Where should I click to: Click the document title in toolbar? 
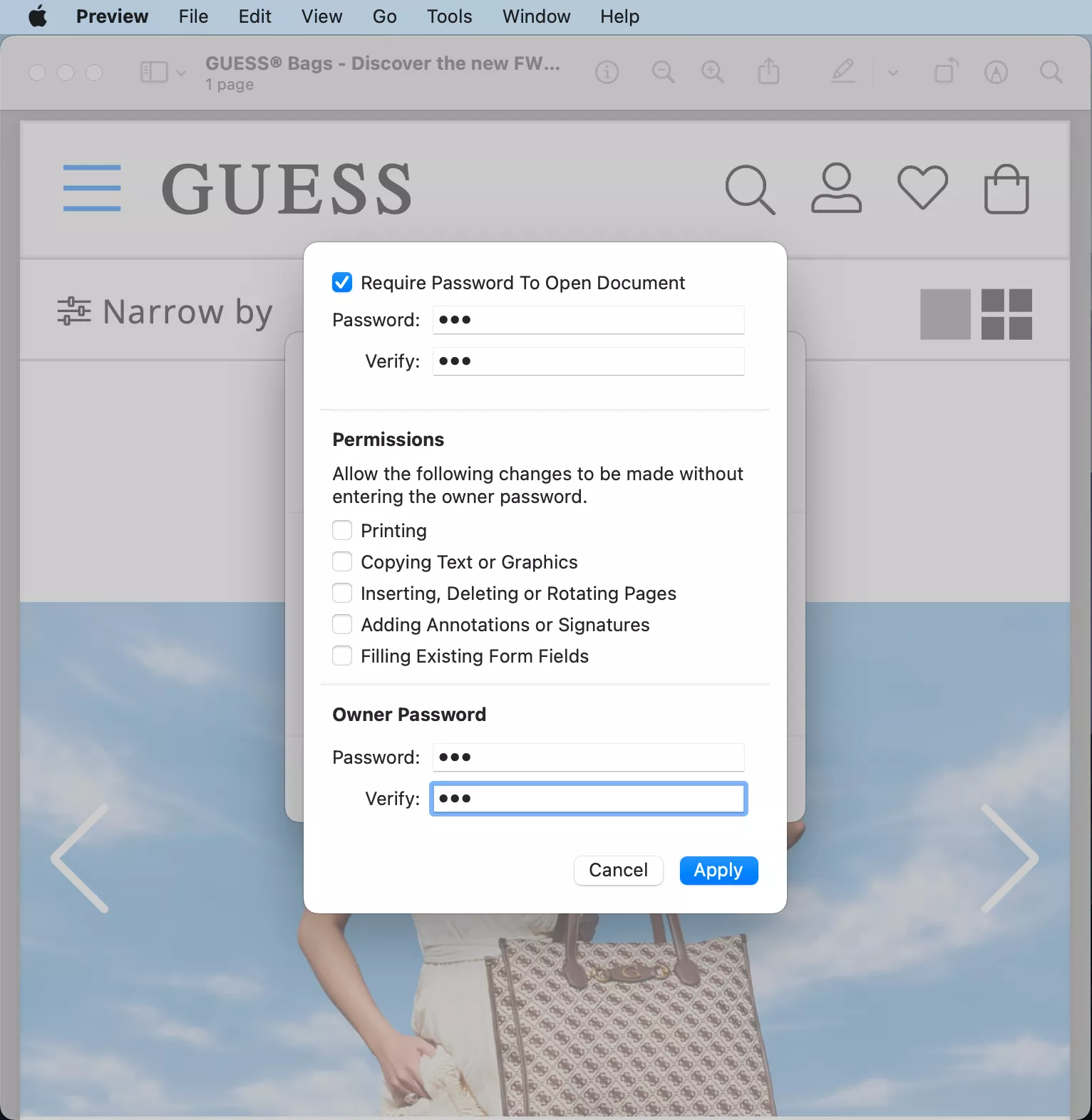pos(383,63)
